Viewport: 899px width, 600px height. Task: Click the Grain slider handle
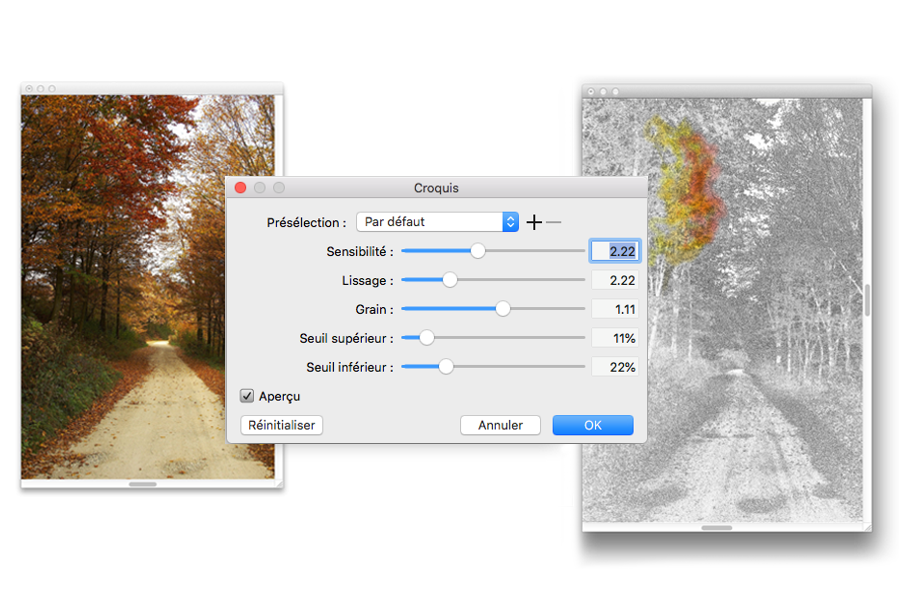503,309
